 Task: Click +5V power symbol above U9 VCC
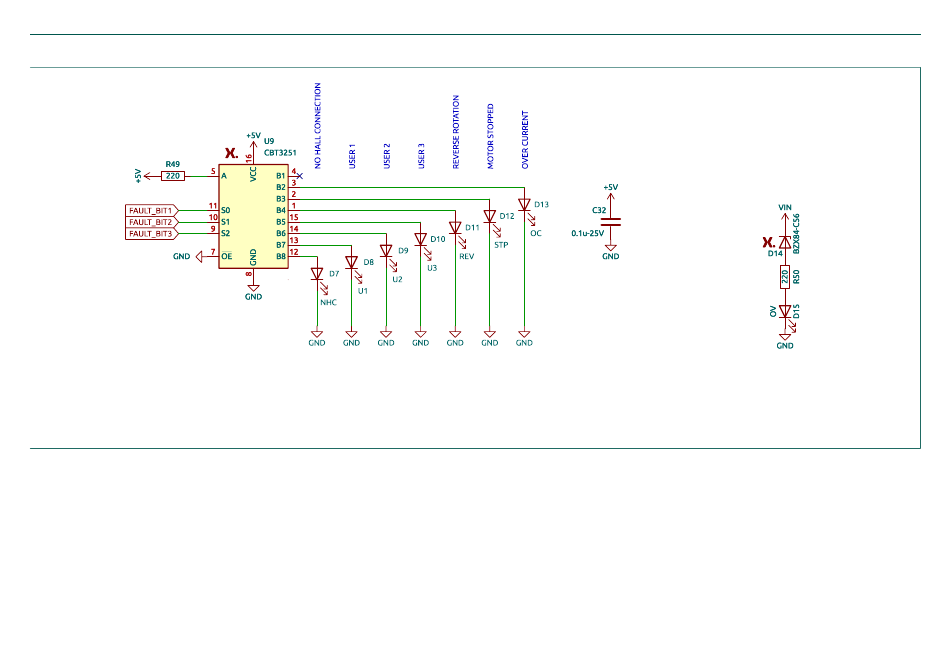pyautogui.click(x=253, y=142)
